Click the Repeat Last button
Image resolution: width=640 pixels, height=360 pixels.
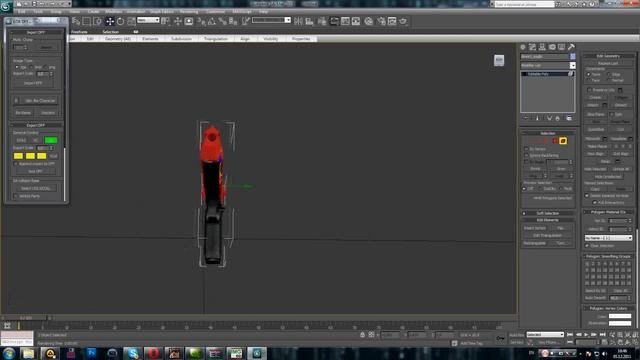click(608, 64)
